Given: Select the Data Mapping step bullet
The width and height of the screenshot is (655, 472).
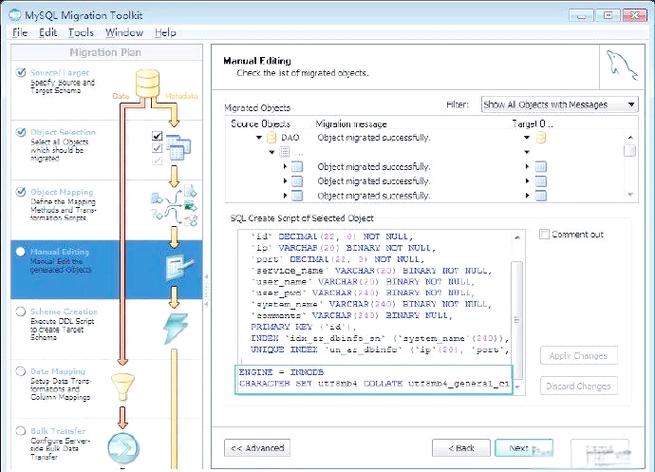Looking at the screenshot, I should tap(20, 371).
